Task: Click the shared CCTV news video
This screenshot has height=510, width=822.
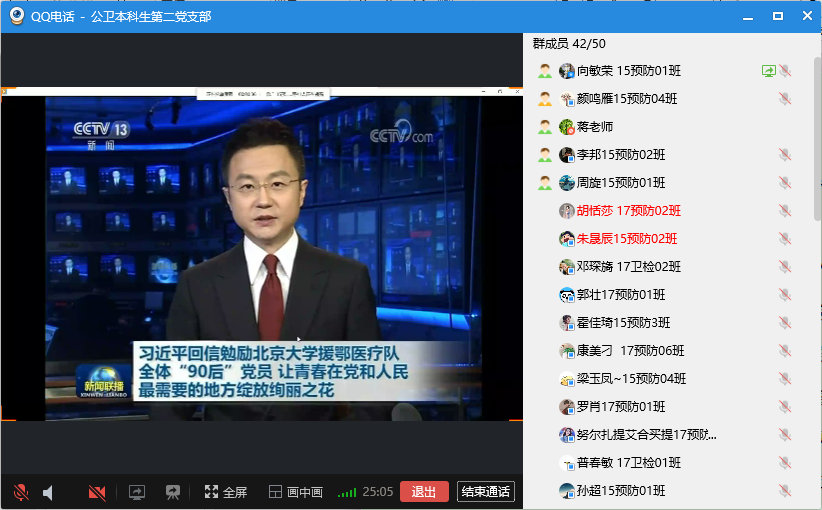Action: click(x=262, y=255)
